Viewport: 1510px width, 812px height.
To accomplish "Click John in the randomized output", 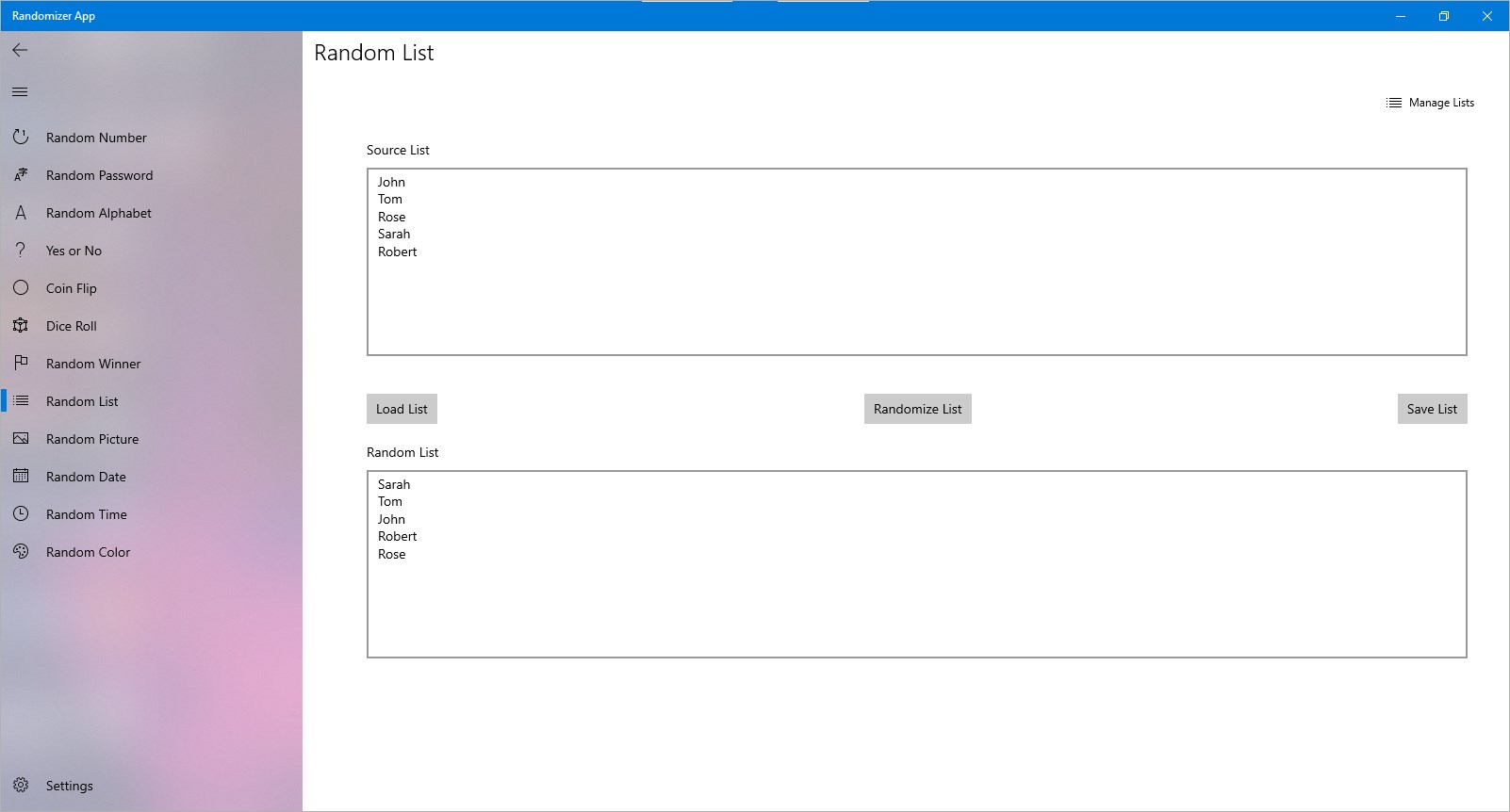I will [391, 519].
